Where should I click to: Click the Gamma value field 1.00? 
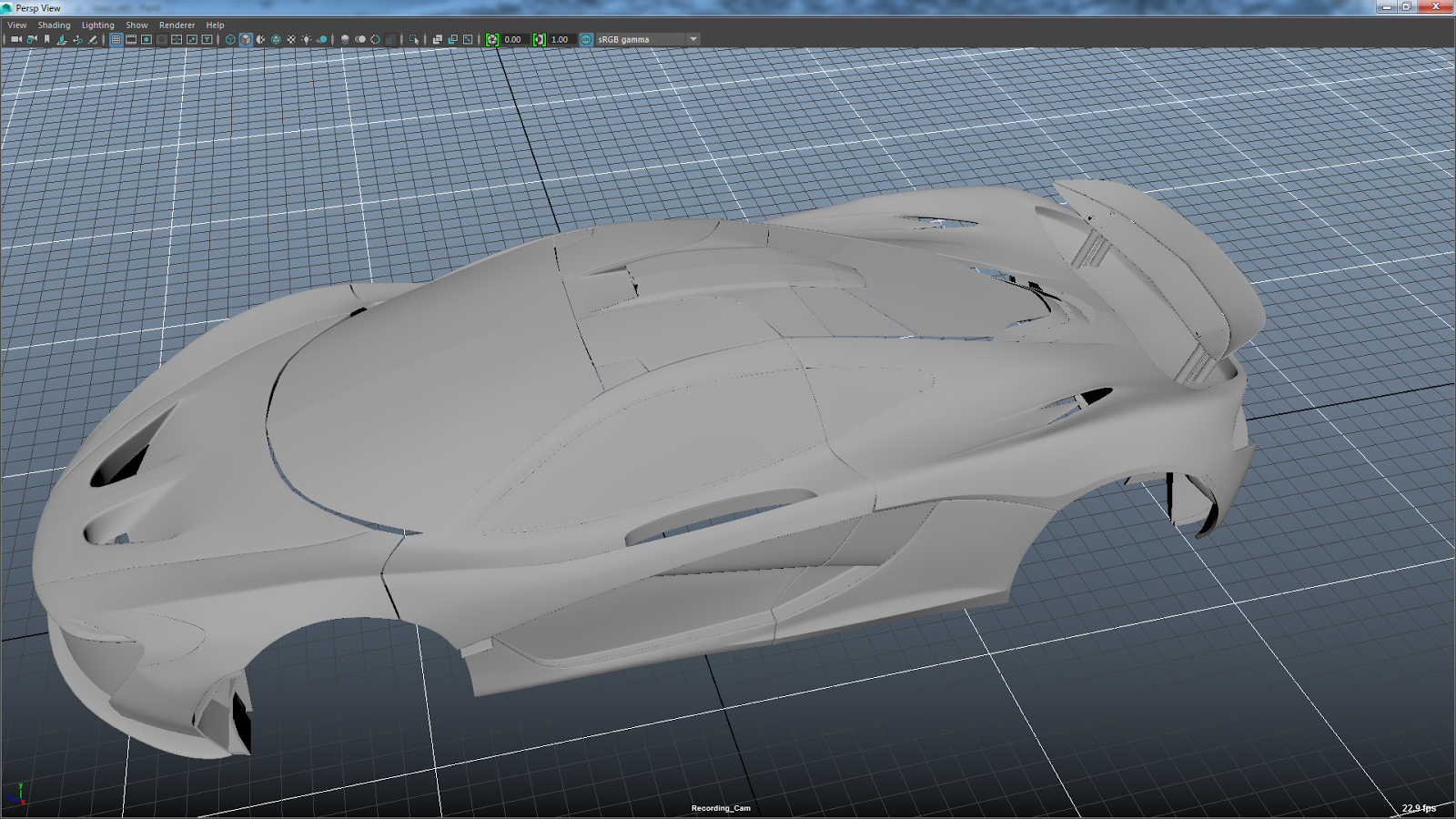tap(563, 40)
